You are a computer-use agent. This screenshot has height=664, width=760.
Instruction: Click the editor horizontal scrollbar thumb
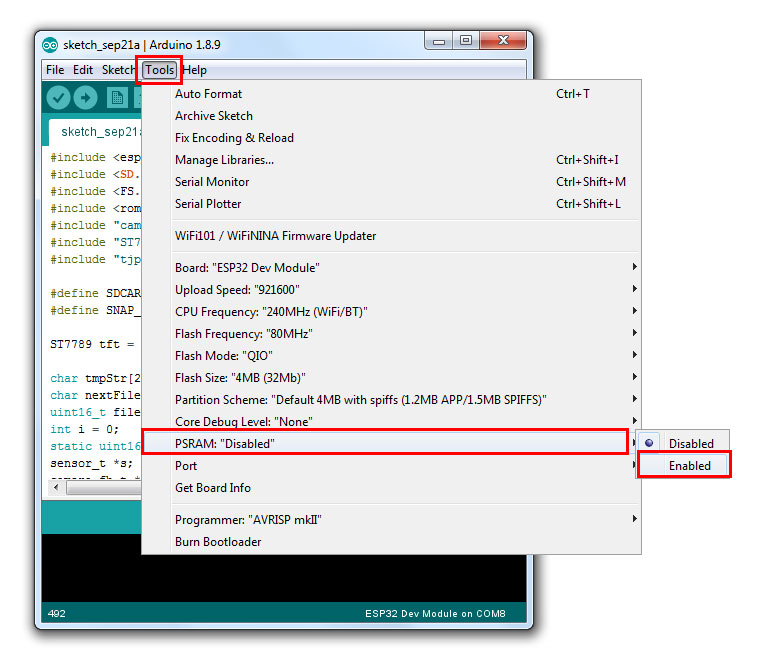tap(103, 488)
